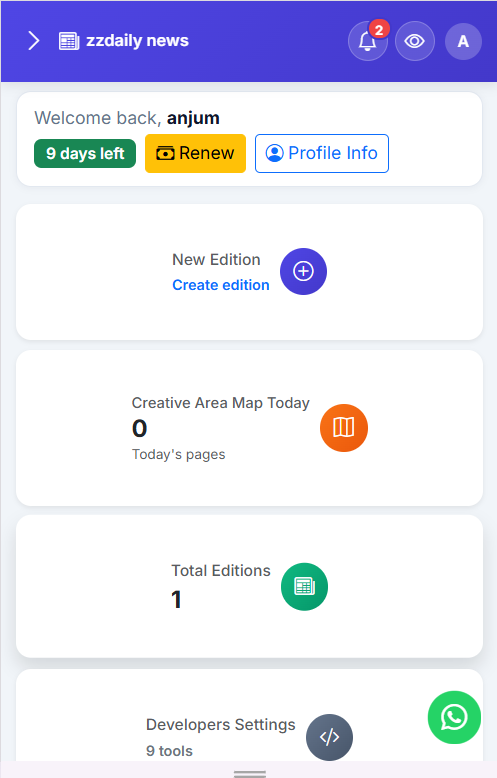The width and height of the screenshot is (497, 778).
Task: Click the Total Editions label
Action: click(x=221, y=571)
